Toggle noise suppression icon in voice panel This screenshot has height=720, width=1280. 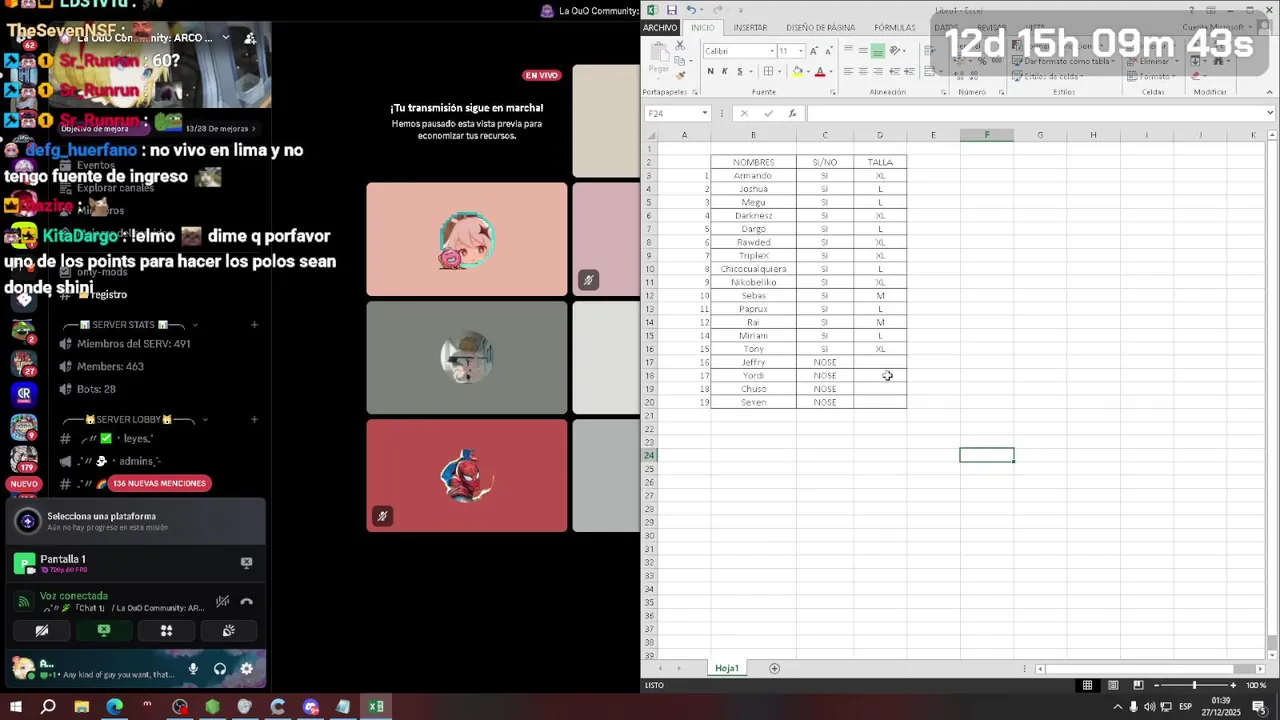222,602
